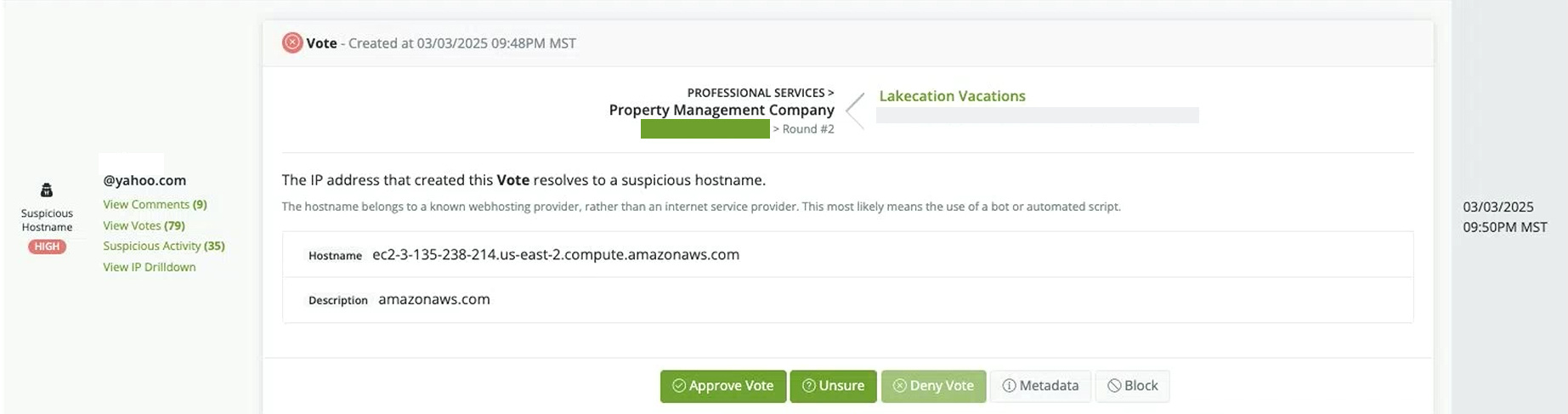
Task: Open View IP Drilldown
Action: [x=149, y=267]
